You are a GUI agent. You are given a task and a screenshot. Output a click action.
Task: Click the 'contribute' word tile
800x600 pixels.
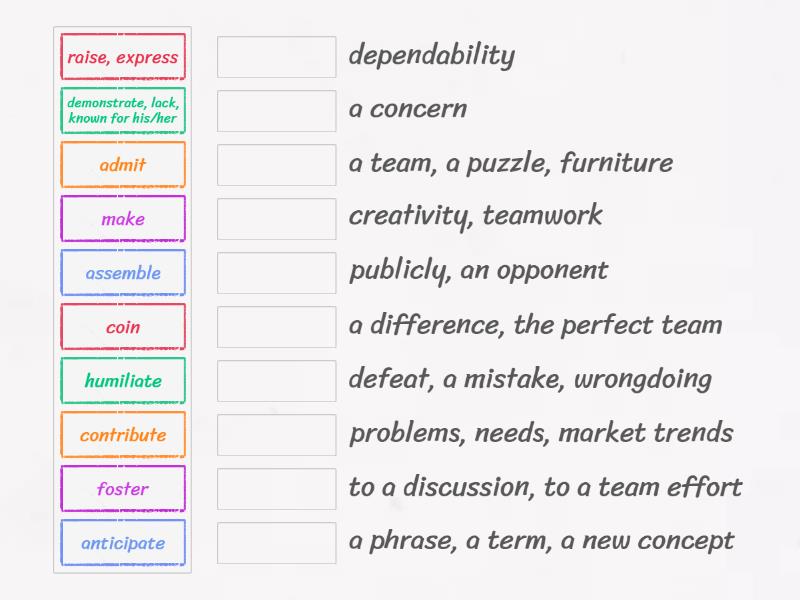pyautogui.click(x=122, y=435)
